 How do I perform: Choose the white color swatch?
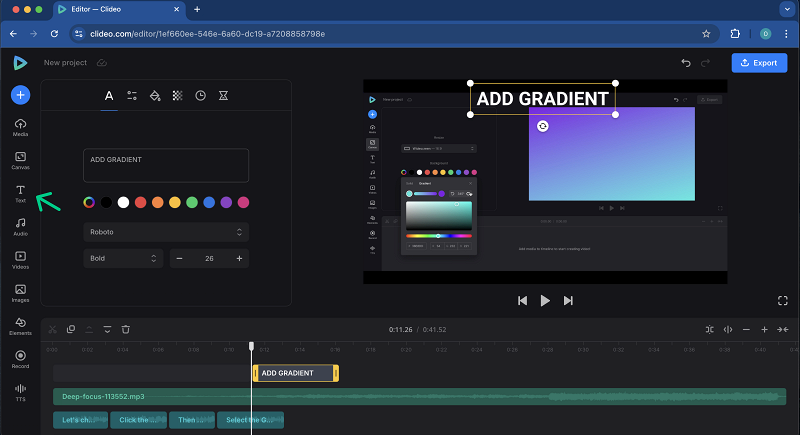(123, 202)
